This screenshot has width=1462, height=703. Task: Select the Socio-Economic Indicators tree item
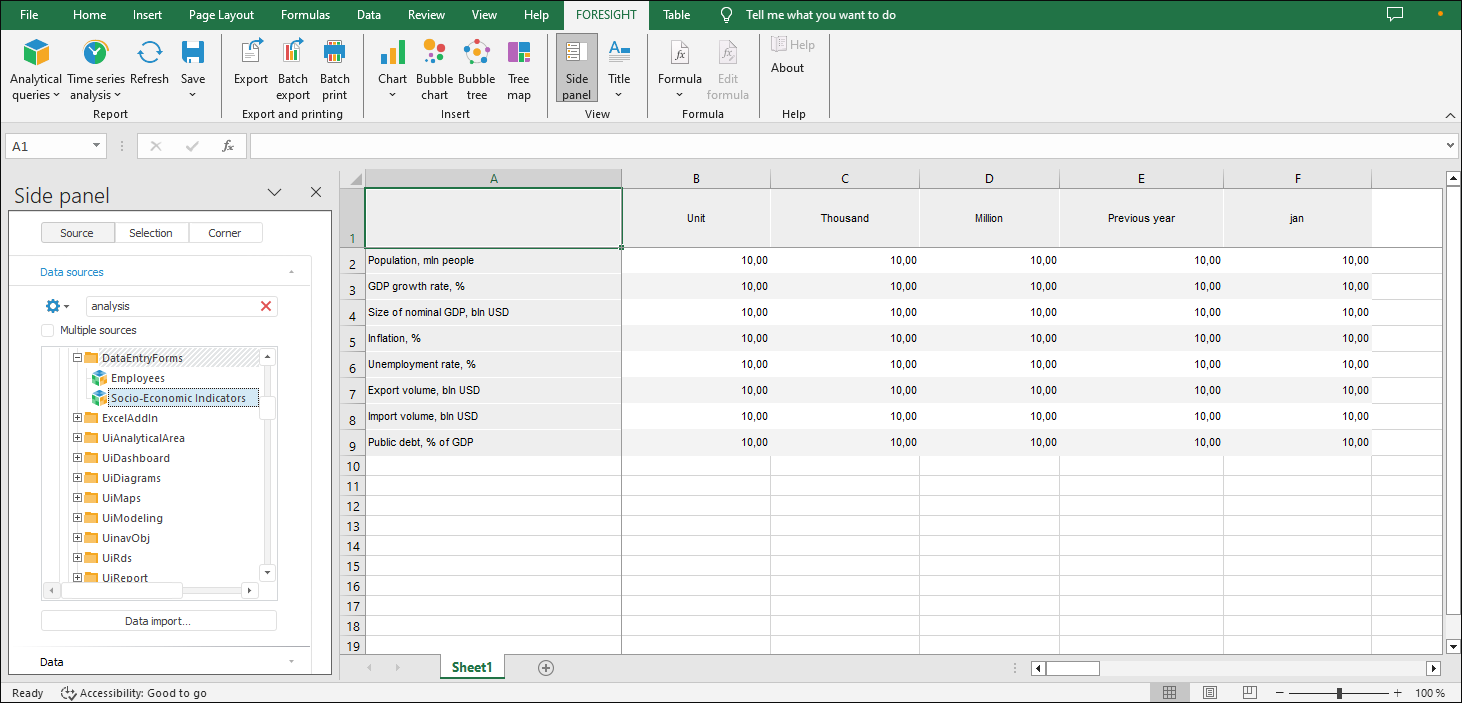tap(178, 398)
